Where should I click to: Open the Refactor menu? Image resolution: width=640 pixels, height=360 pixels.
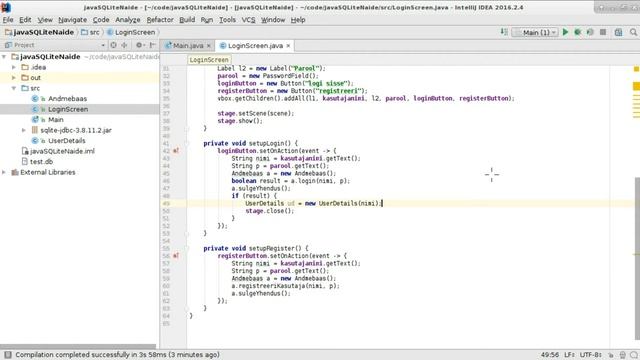click(x=160, y=20)
